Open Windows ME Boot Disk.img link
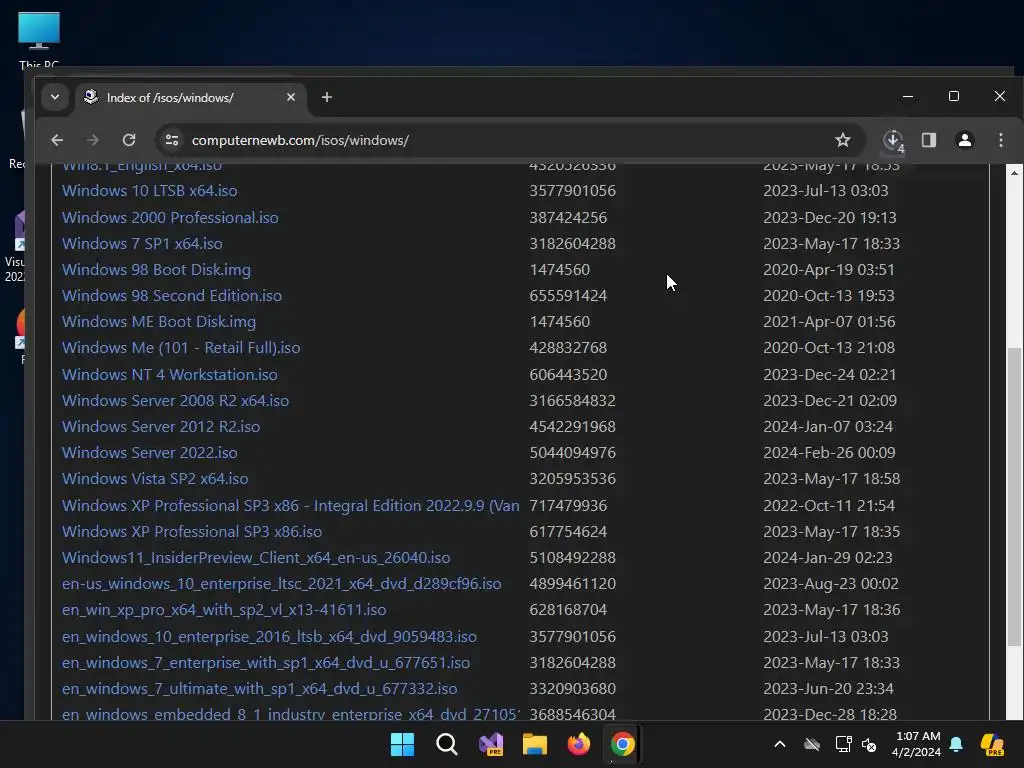The width and height of the screenshot is (1024, 768). pos(159,322)
